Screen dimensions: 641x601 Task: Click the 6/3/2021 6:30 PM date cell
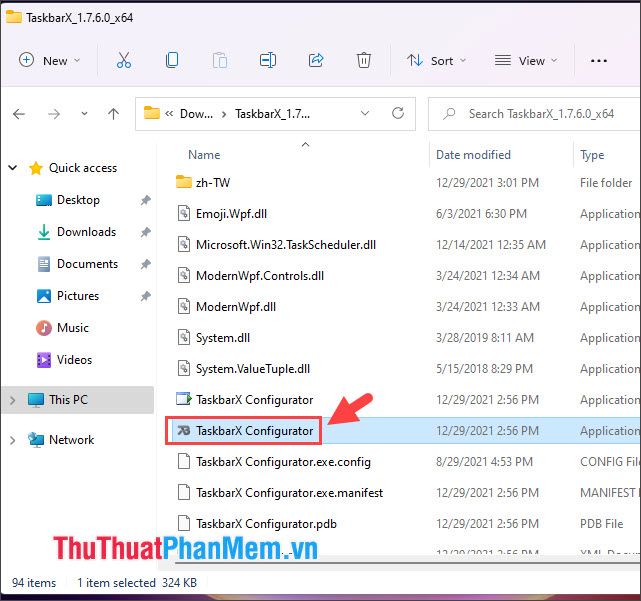[481, 213]
